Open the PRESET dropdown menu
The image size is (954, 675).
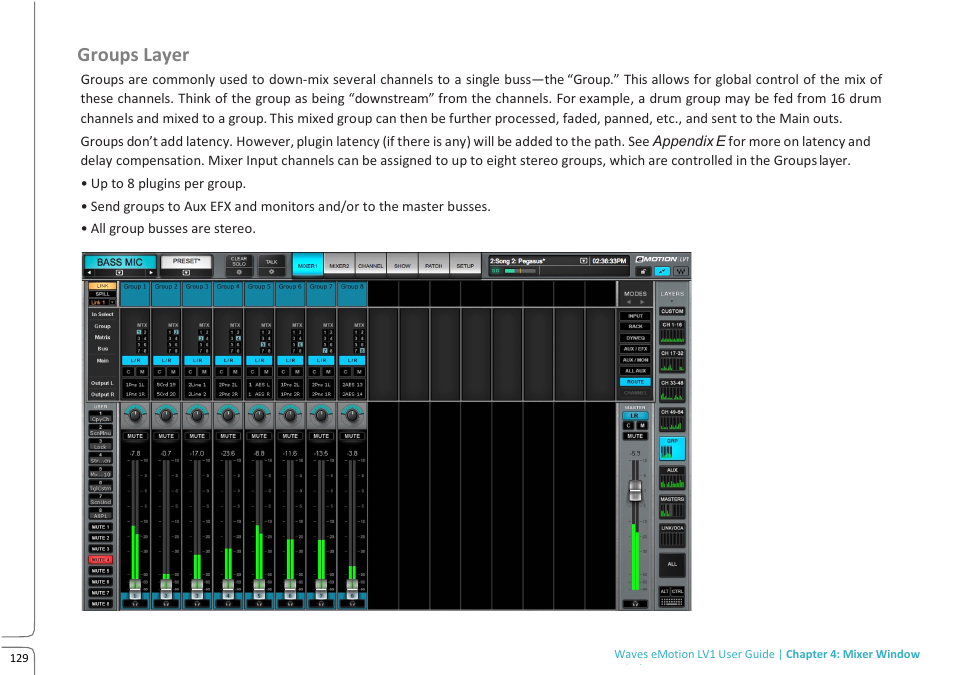coord(186,273)
